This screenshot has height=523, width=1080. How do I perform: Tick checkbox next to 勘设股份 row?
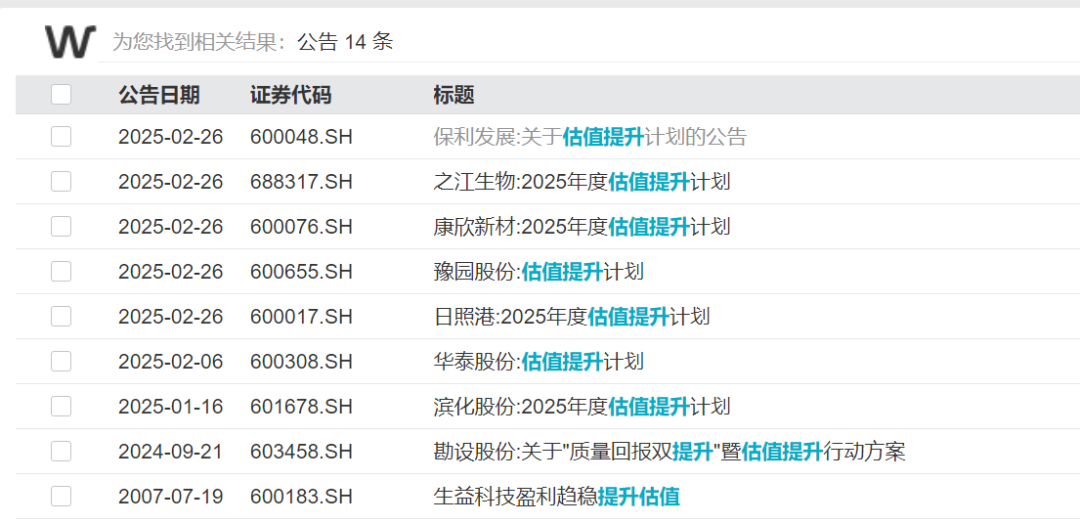point(61,451)
